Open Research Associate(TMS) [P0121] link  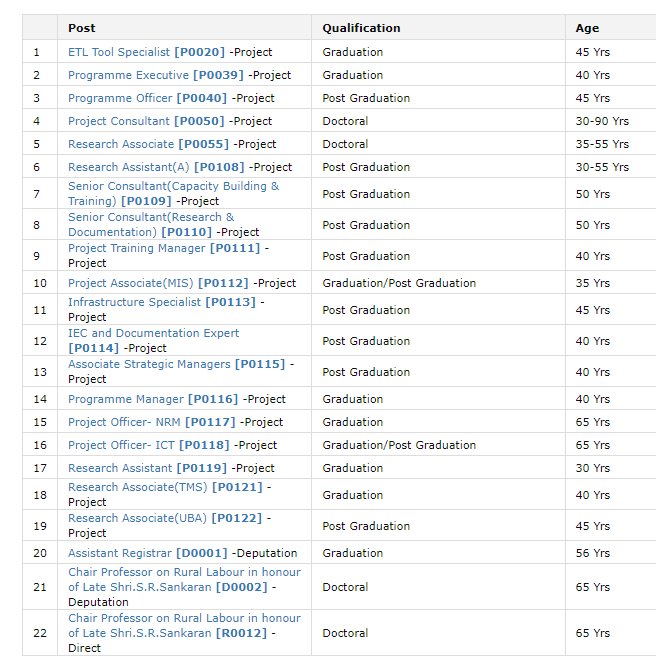pos(165,487)
